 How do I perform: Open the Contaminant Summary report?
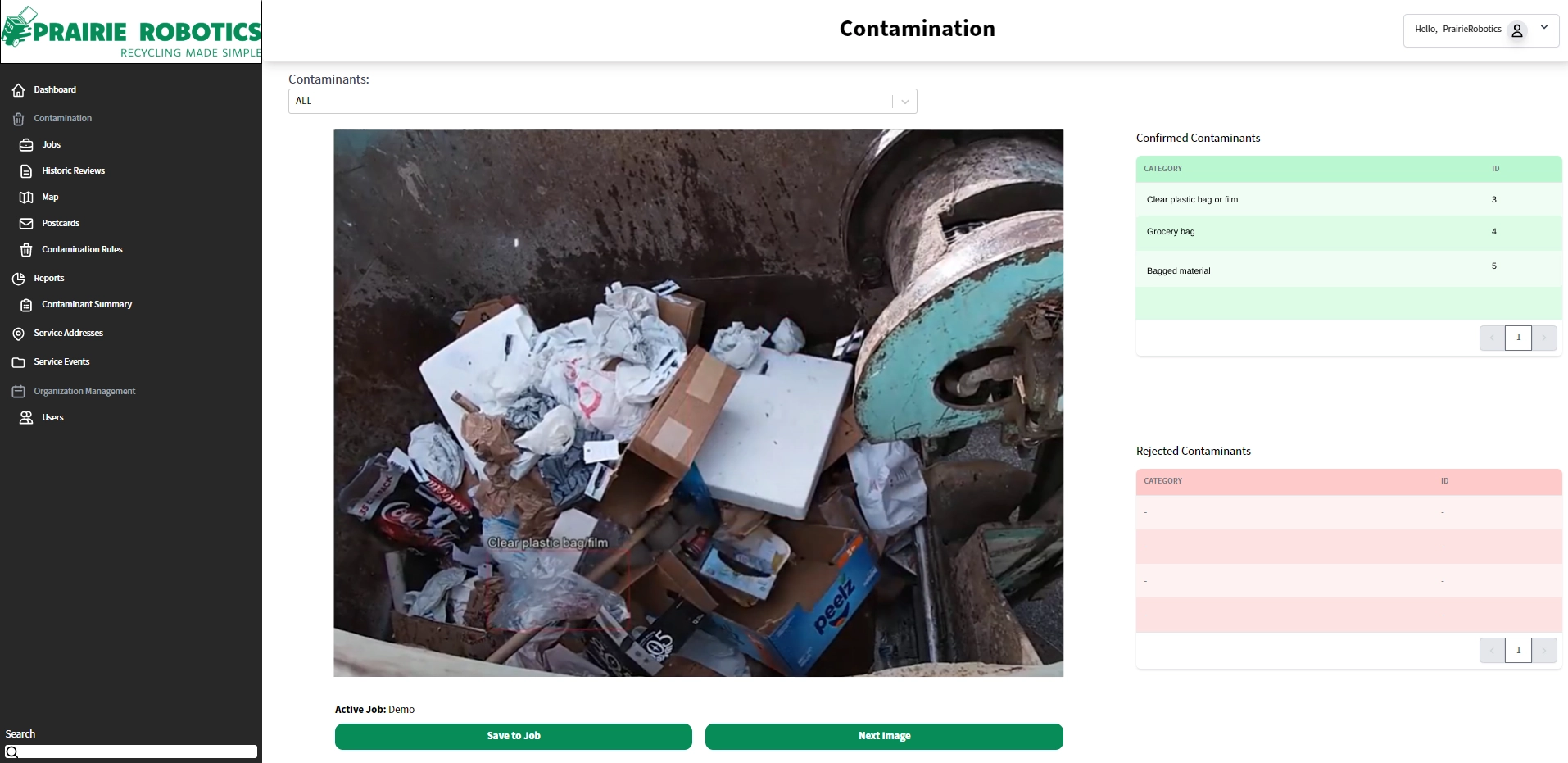(x=87, y=304)
